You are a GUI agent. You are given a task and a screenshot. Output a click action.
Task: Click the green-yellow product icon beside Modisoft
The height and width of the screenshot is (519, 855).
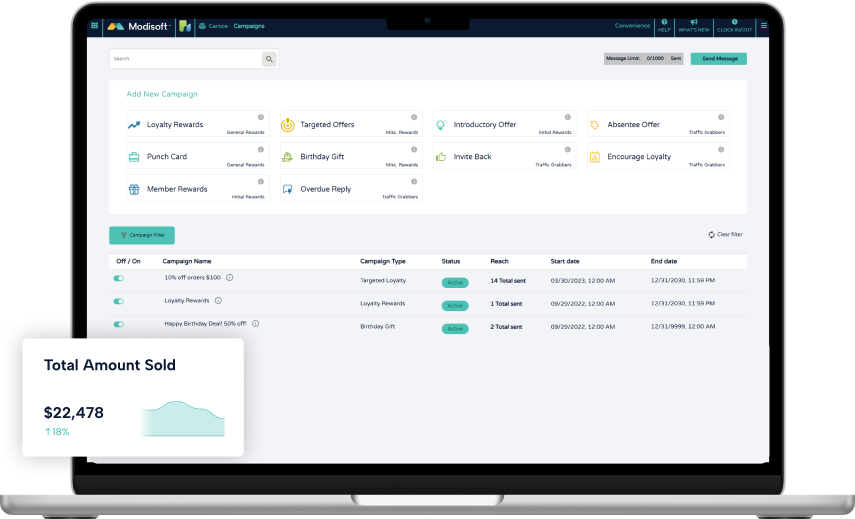pos(185,26)
